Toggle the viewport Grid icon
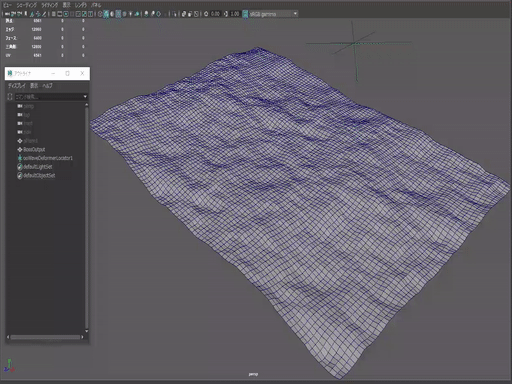Screen dimensions: 512x384 click(53, 14)
